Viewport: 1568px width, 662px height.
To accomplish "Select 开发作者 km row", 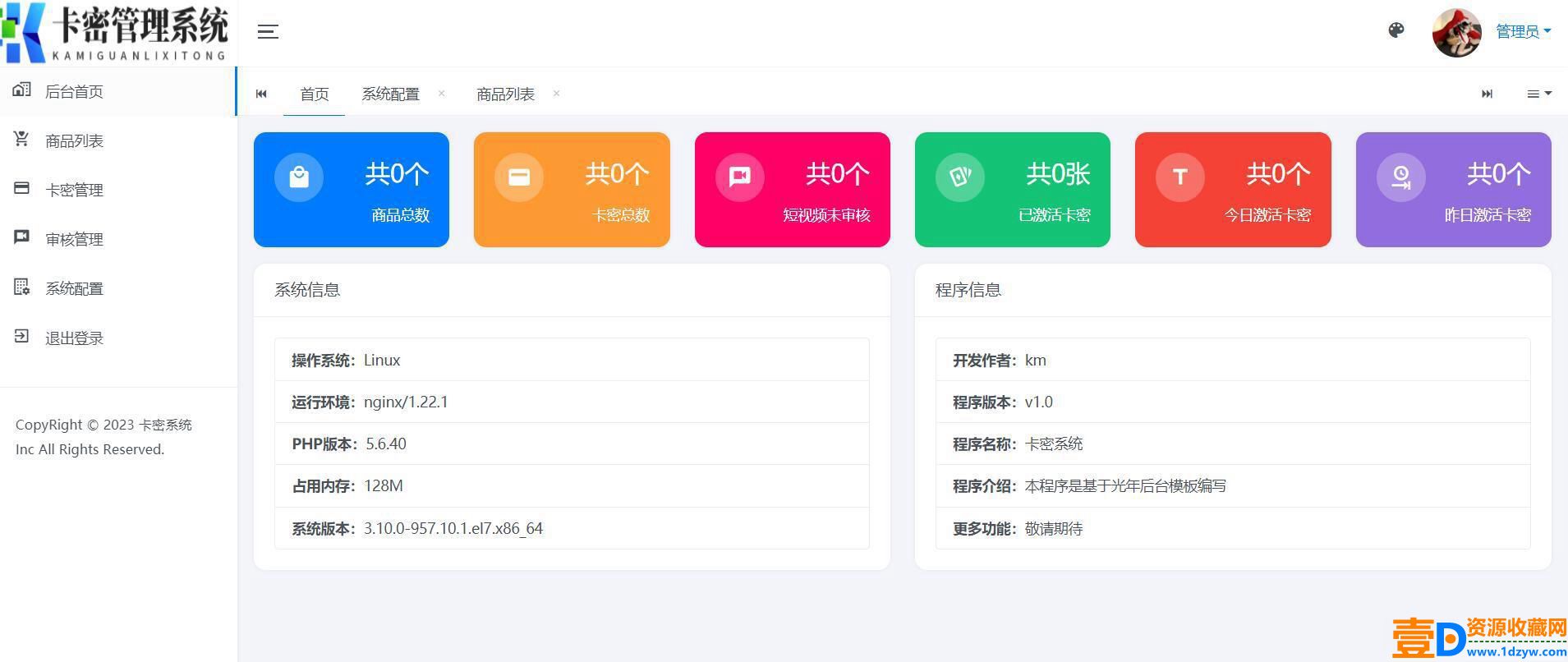I will coord(1233,360).
